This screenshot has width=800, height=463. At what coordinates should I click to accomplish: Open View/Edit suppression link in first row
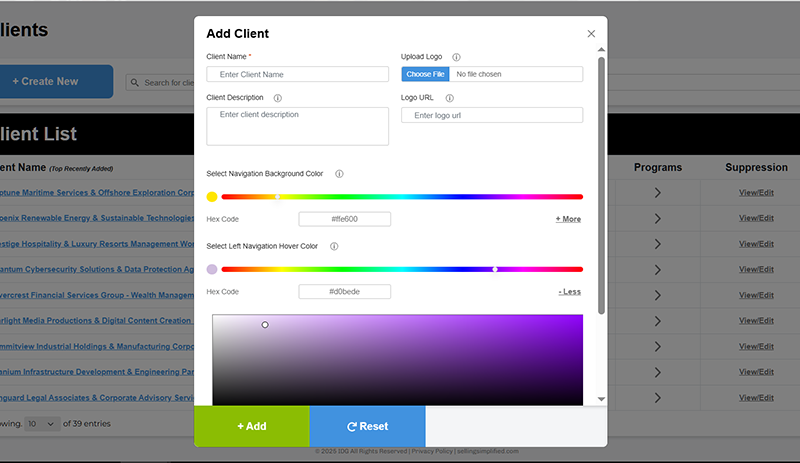756,192
